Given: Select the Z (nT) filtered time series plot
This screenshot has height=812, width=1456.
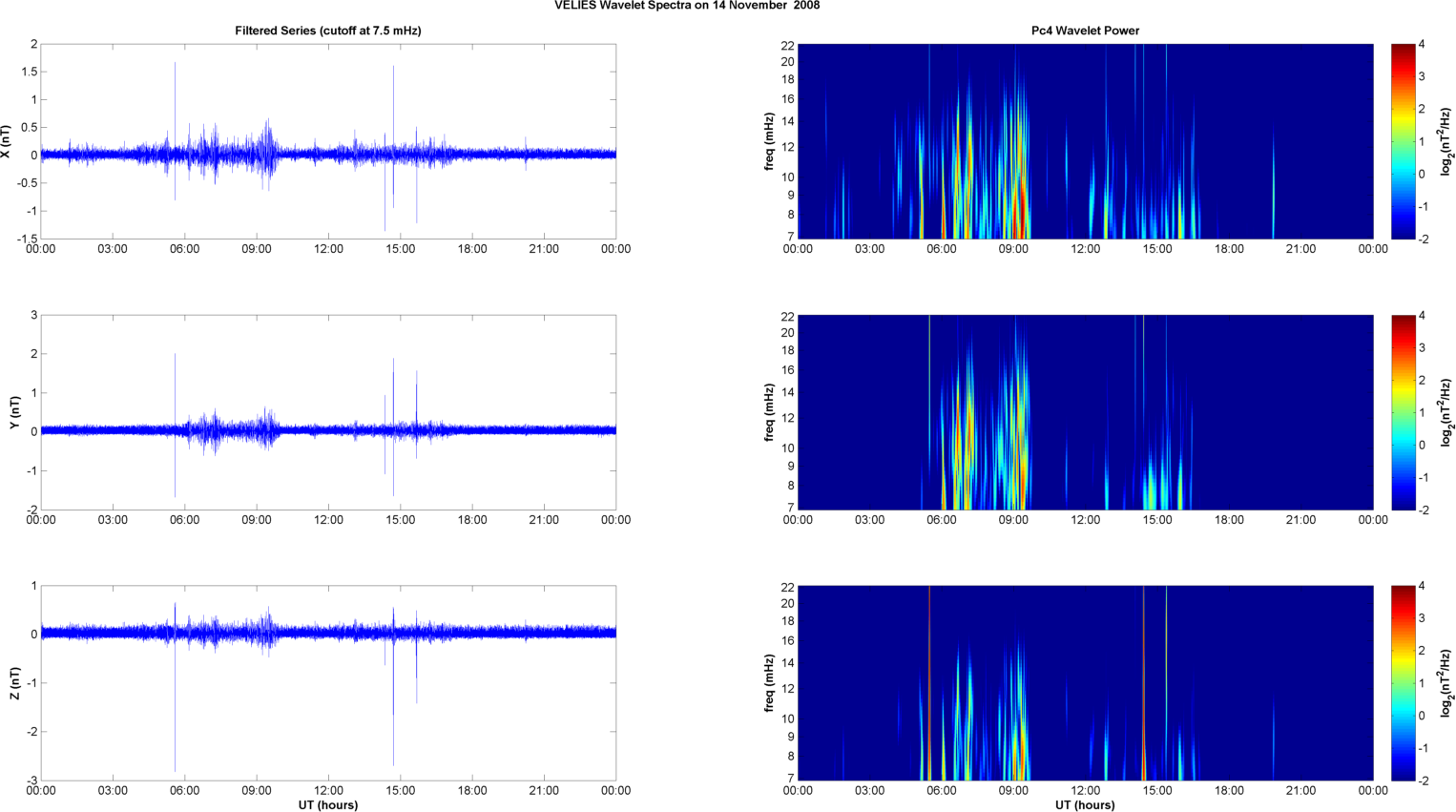Looking at the screenshot, I should point(328,683).
